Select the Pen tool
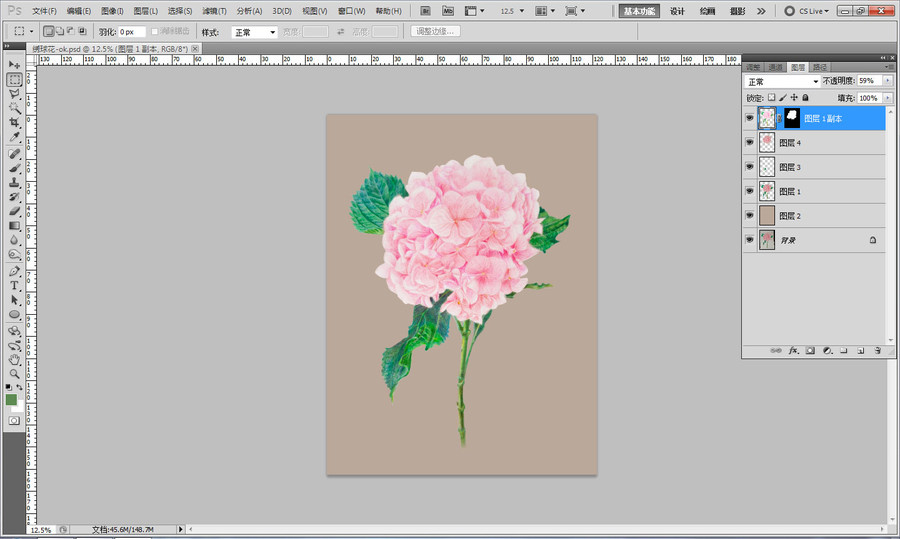 click(14, 271)
